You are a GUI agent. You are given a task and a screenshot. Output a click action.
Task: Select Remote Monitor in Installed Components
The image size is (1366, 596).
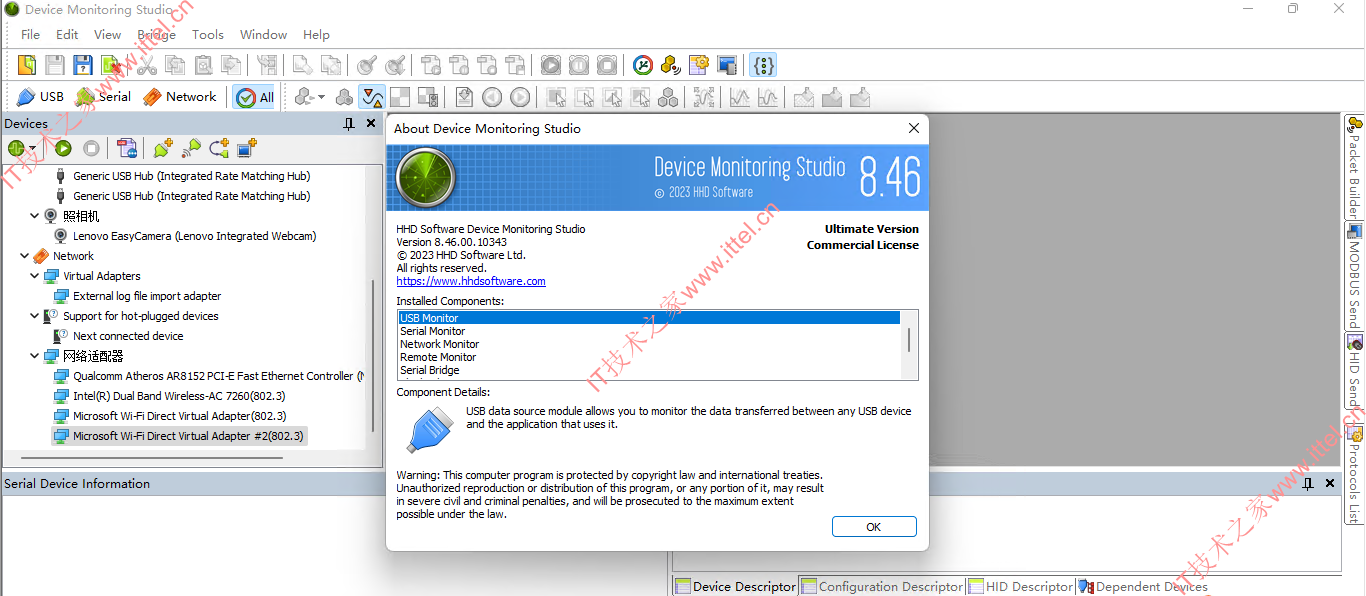coord(438,357)
